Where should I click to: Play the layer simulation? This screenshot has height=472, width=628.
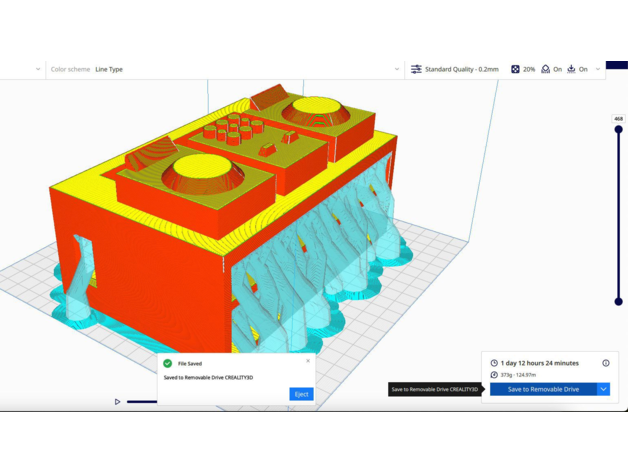(x=118, y=402)
